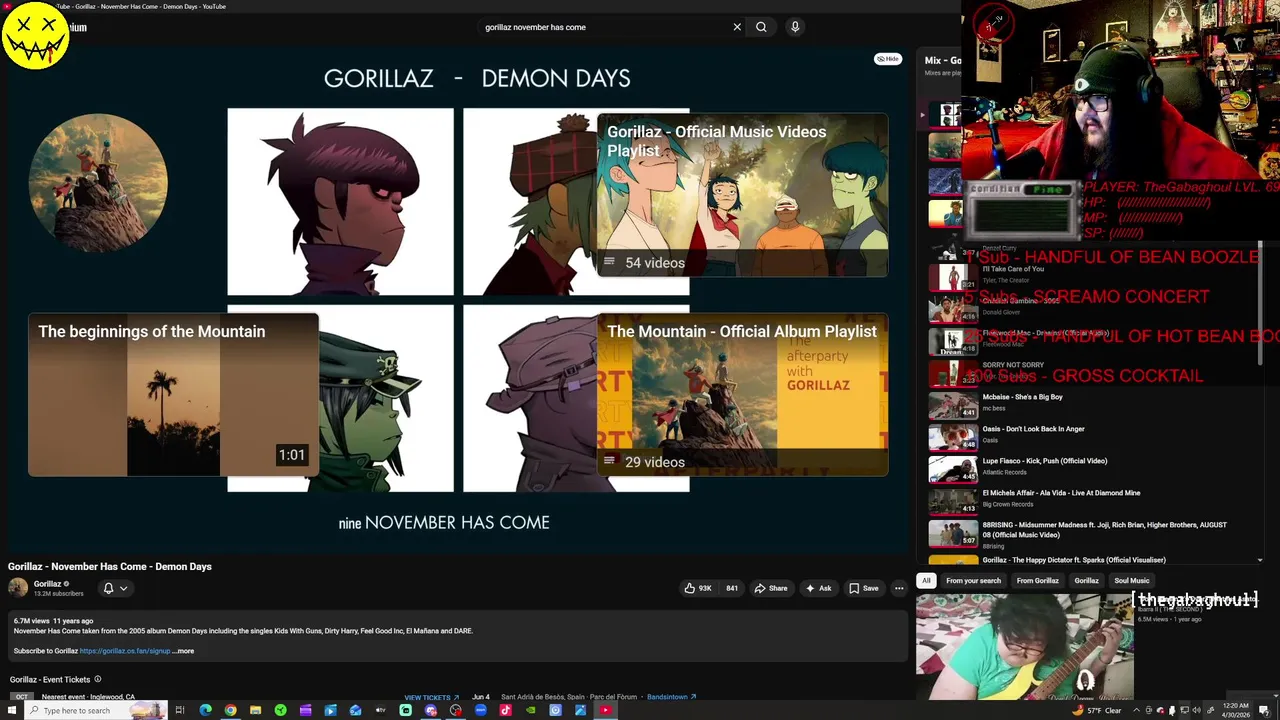Open the NVIDIA app from the taskbar
The image size is (1280, 720).
click(x=530, y=710)
